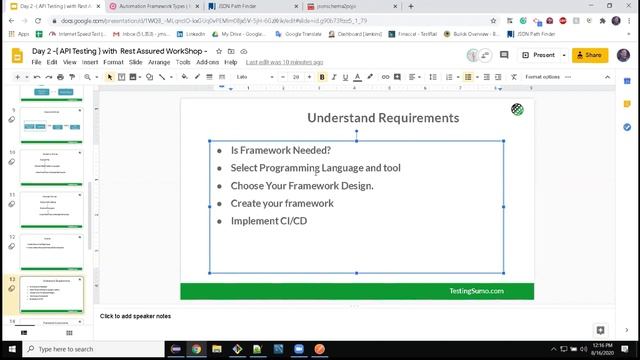Open the Present options dropdown arrow
The width and height of the screenshot is (640, 360).
coord(564,55)
